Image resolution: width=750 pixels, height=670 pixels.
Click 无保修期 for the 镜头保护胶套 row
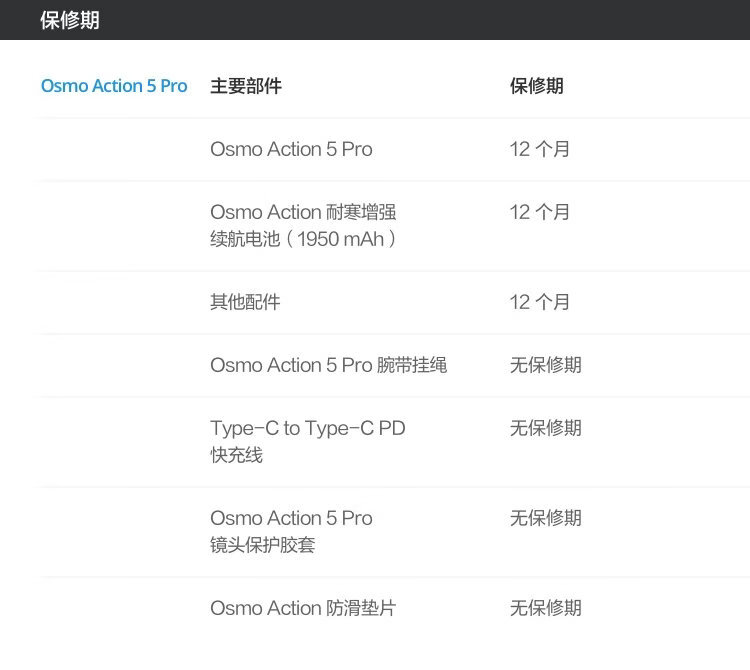(x=545, y=518)
